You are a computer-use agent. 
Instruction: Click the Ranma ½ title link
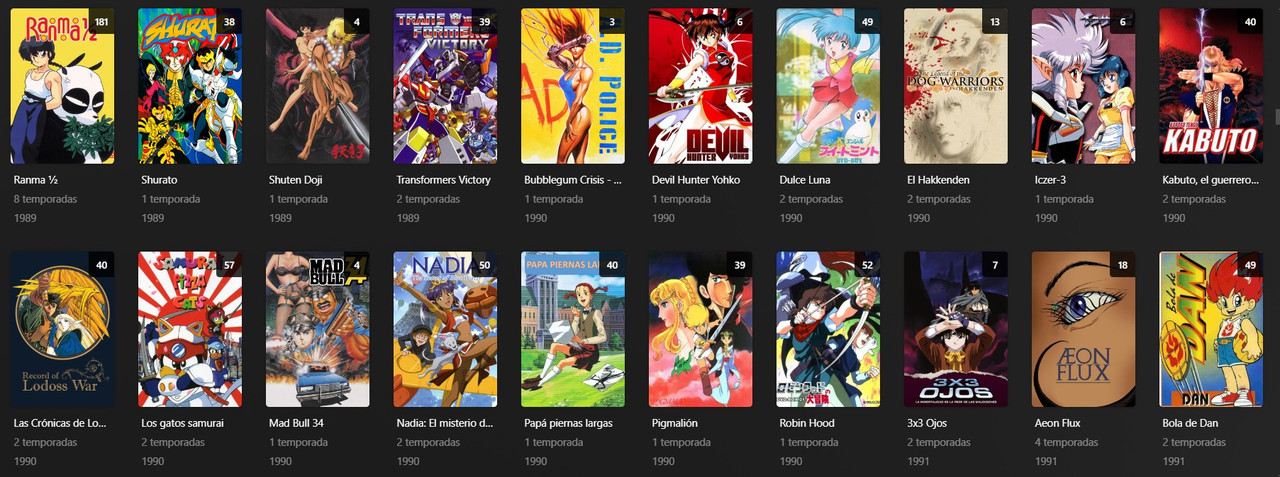pyautogui.click(x=37, y=180)
